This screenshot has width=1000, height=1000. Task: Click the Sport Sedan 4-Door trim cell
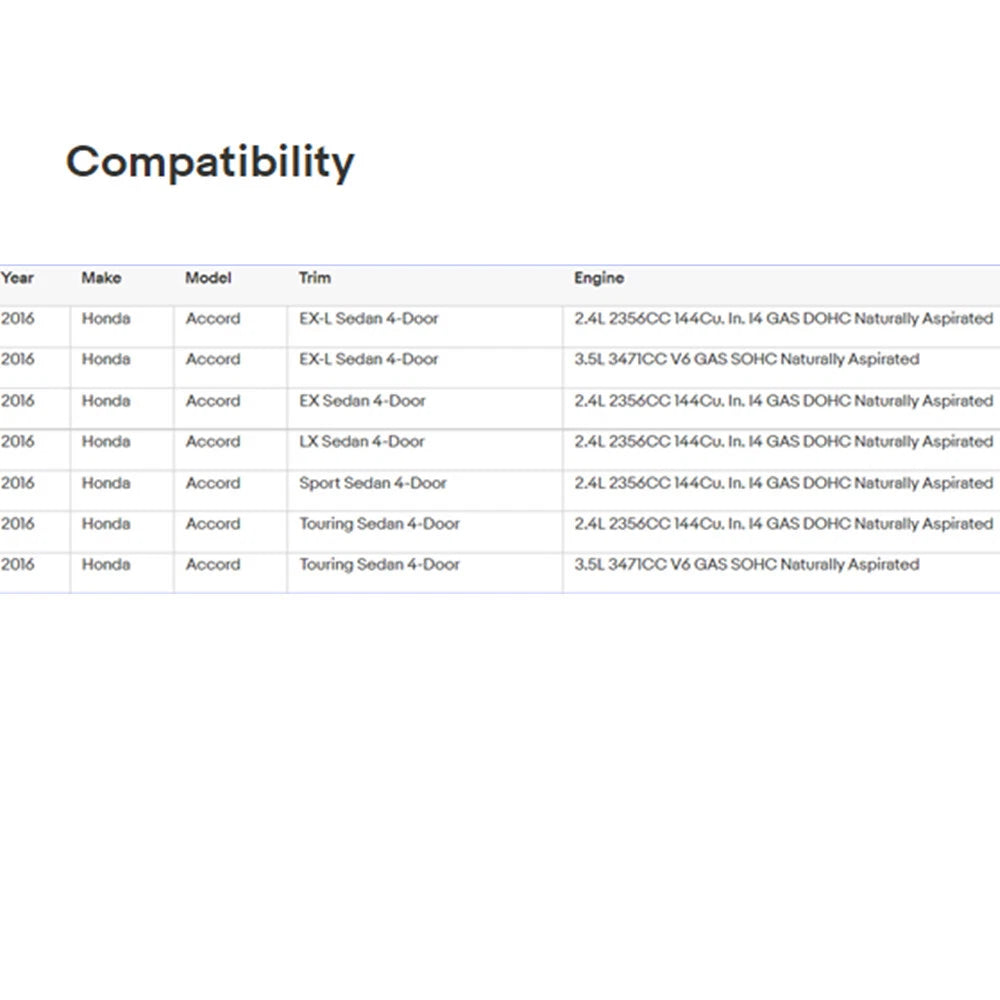[373, 483]
